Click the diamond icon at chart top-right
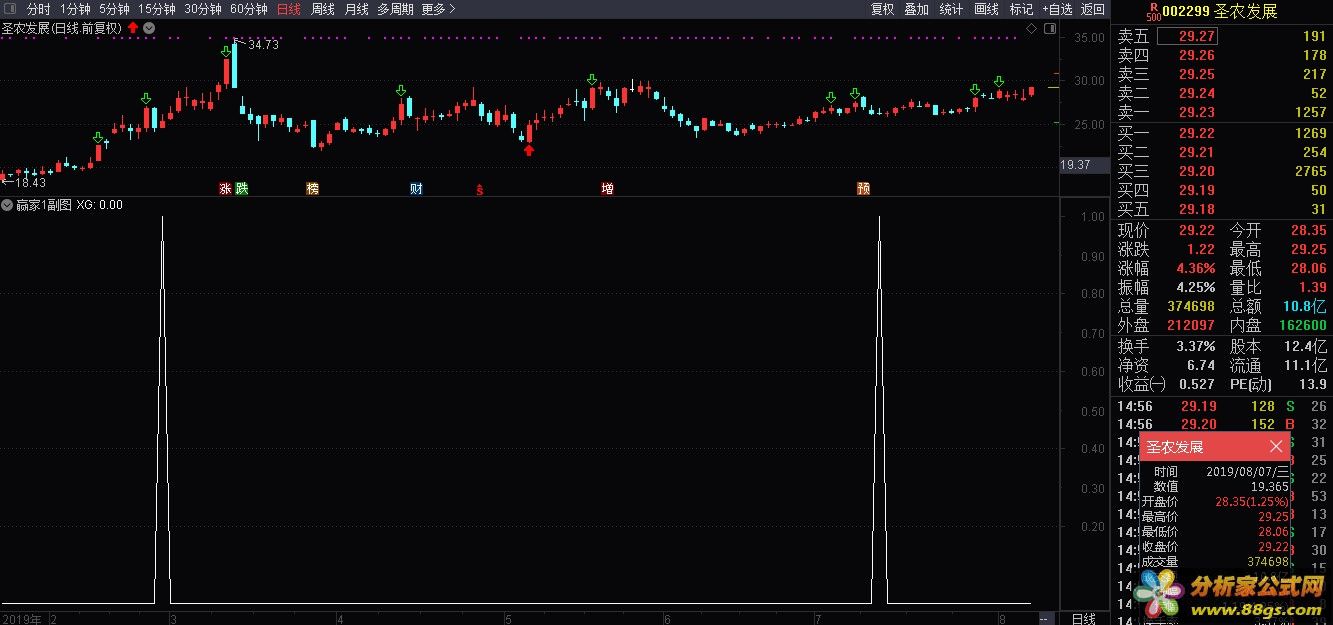Screen dimensions: 1333x625 click(1032, 28)
